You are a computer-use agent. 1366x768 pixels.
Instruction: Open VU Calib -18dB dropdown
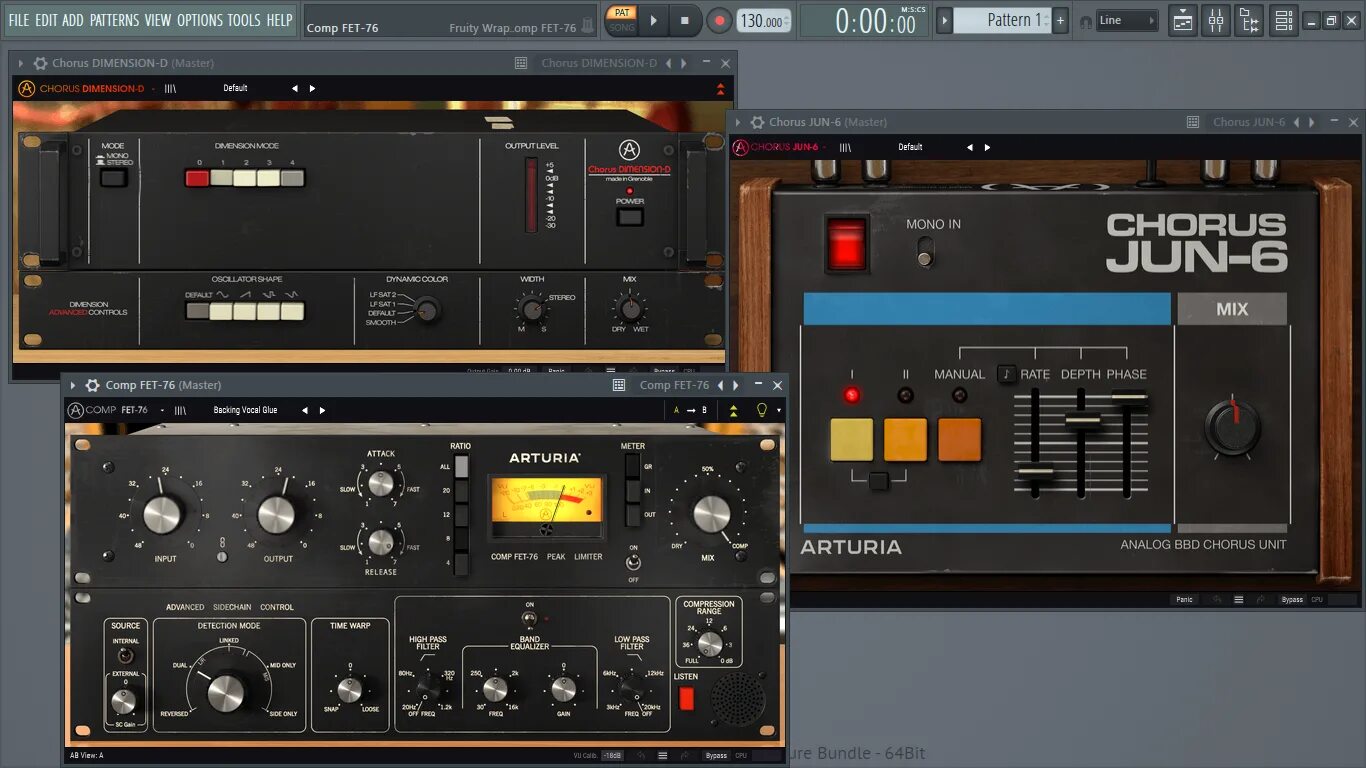tap(612, 755)
